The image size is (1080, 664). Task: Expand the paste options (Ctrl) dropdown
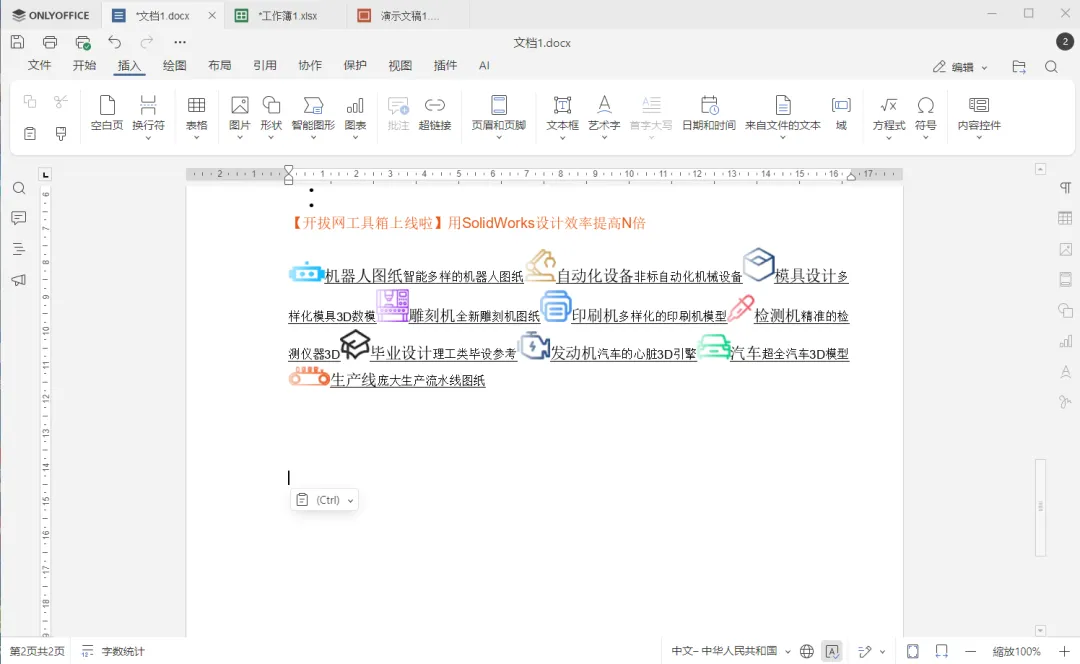click(x=351, y=501)
